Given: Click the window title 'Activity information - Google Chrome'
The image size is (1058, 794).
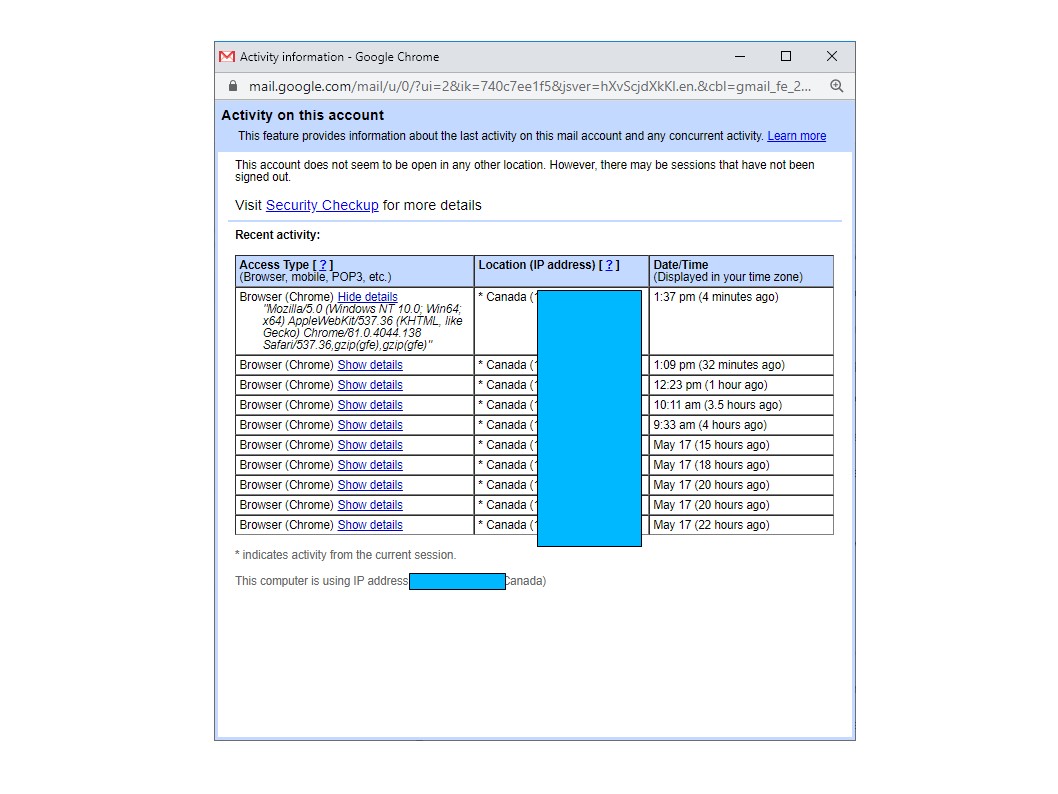Looking at the screenshot, I should 339,57.
